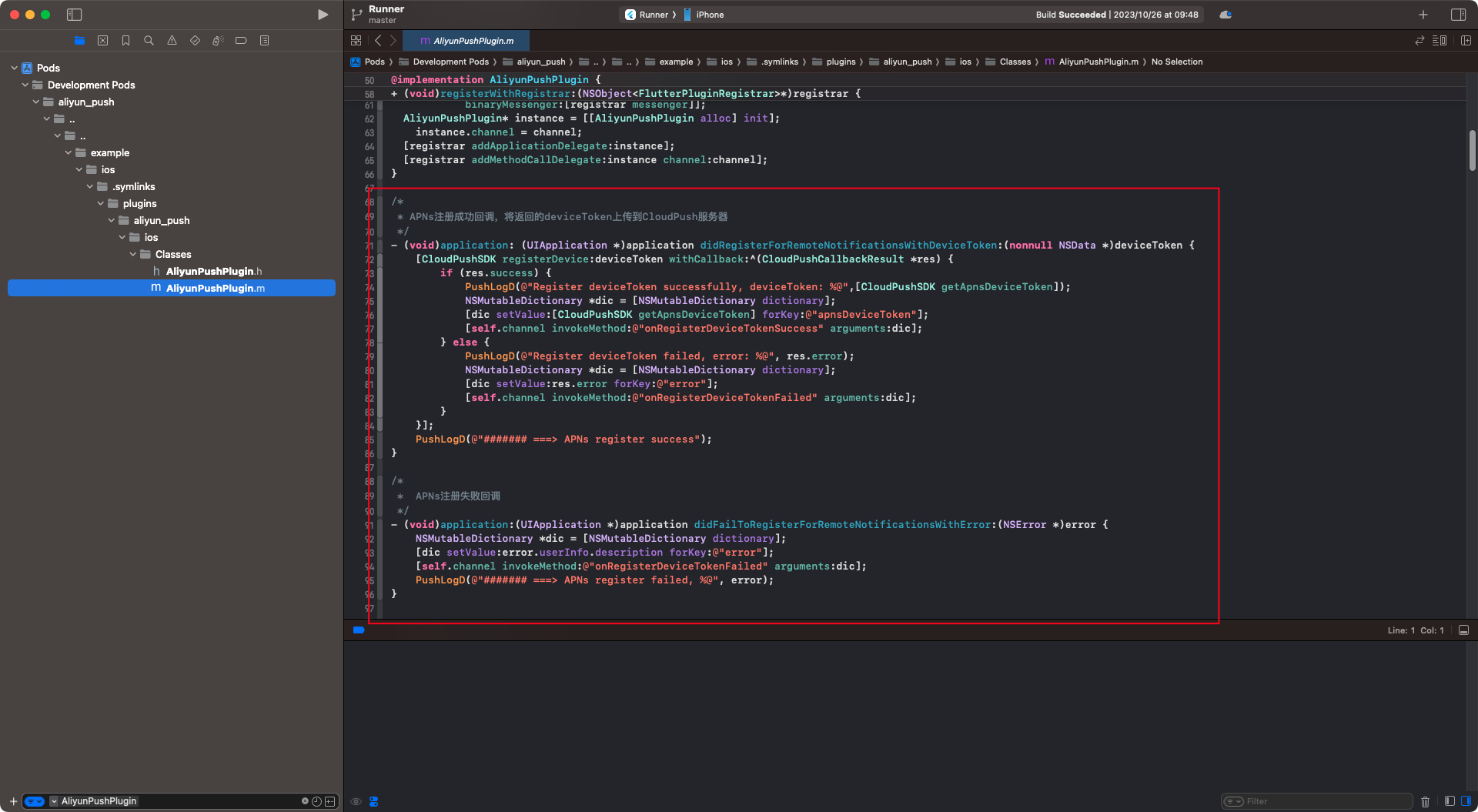Choose the Runner scheme selector
Screen dimensions: 1478x812
649,15
